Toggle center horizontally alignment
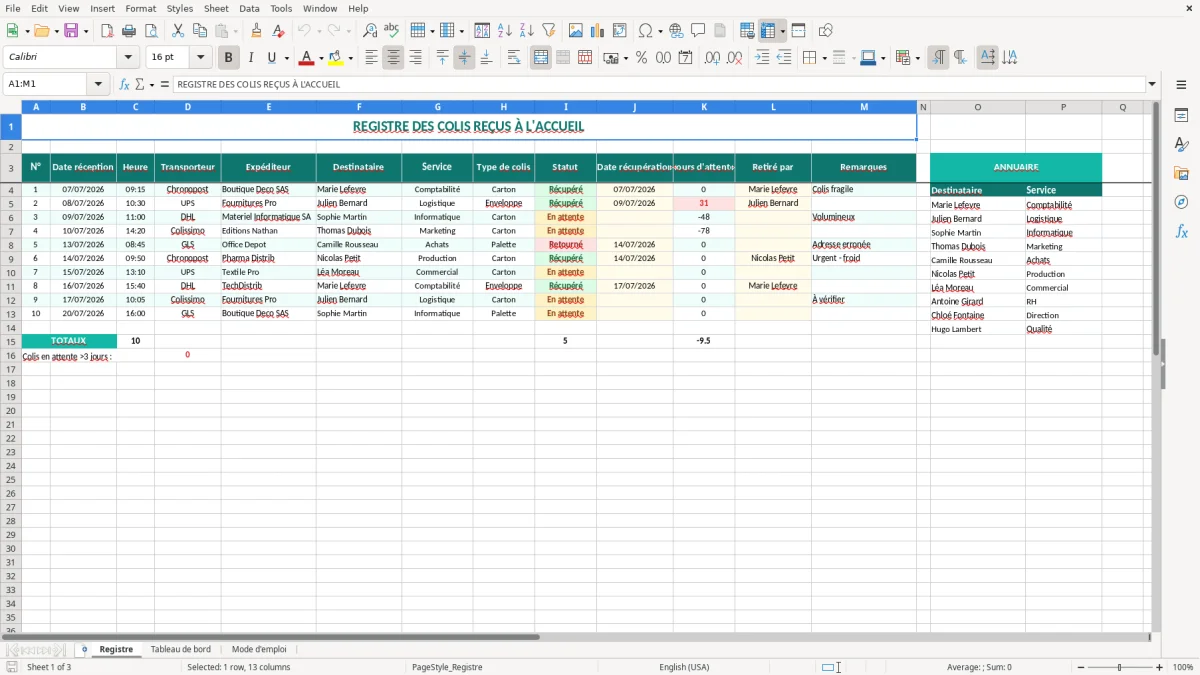The image size is (1200, 675). (x=393, y=58)
